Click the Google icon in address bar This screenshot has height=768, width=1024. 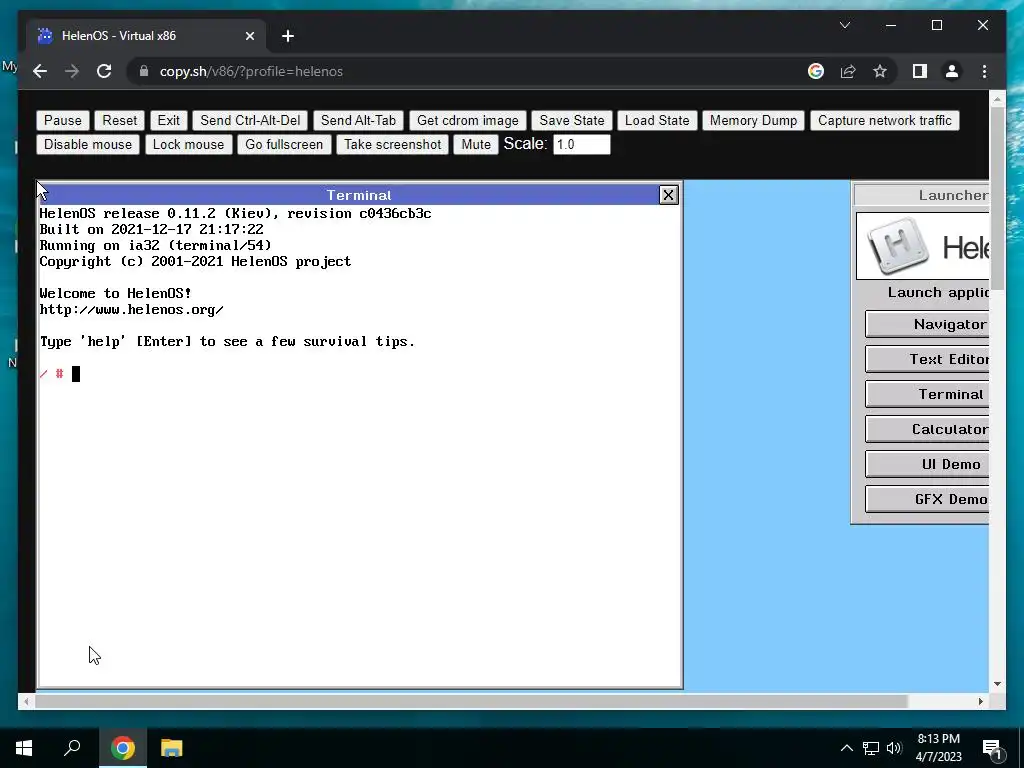click(x=816, y=71)
